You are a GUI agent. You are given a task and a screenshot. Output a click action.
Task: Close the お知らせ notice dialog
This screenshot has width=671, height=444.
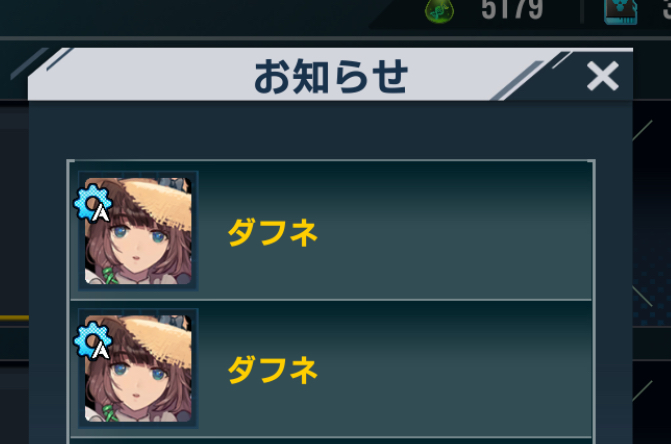tap(603, 76)
